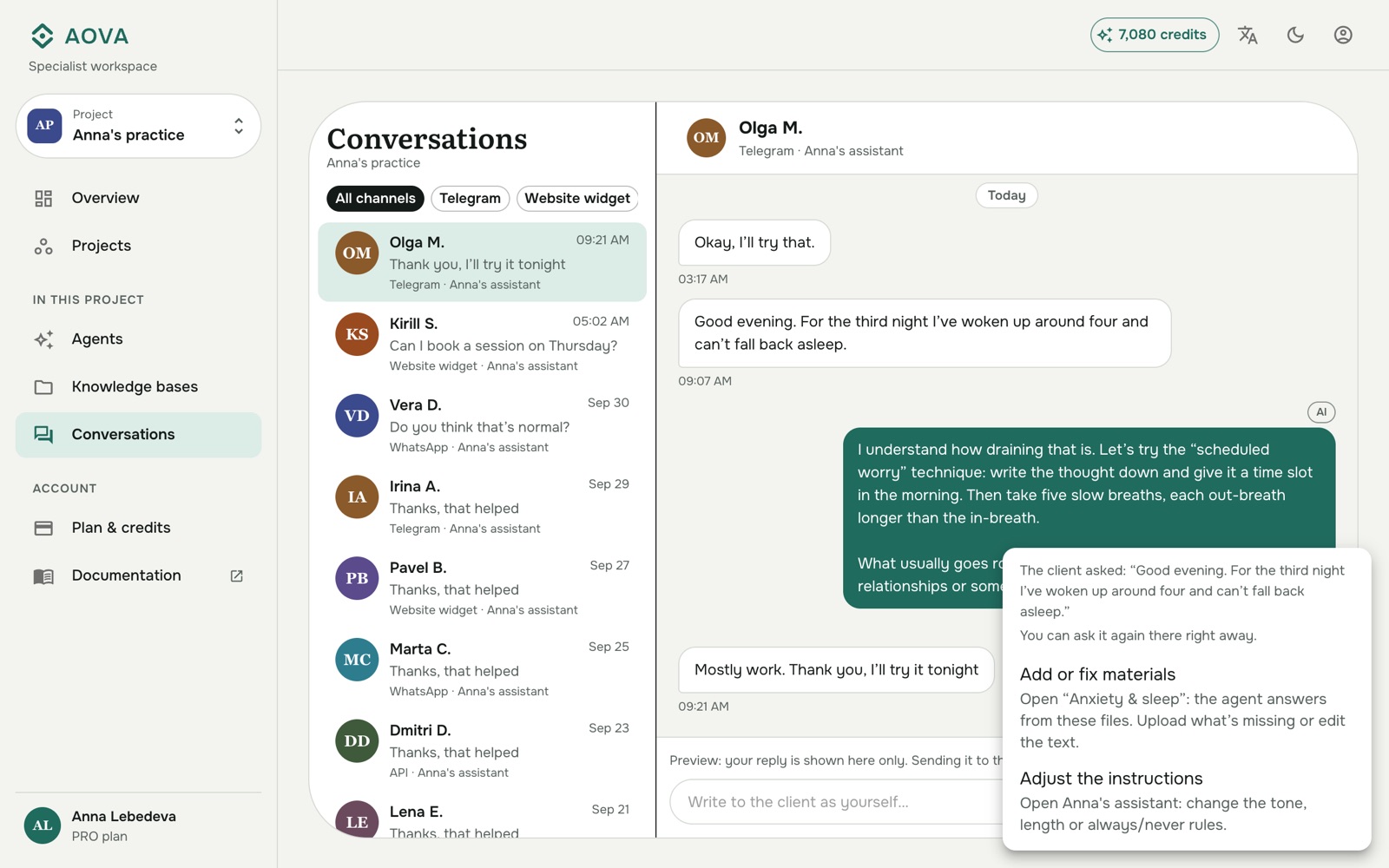1389x868 pixels.
Task: Click the external link icon beside Documentation
Action: coord(236,576)
